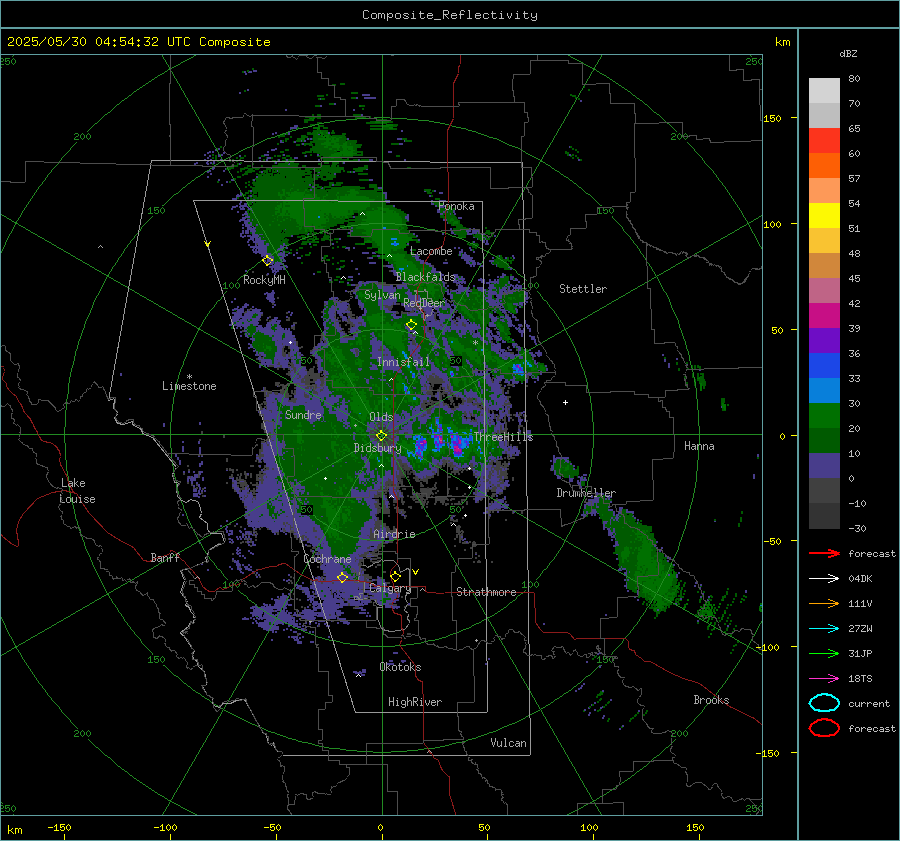Click the yellow diamond marker near RedDeer

tap(411, 325)
